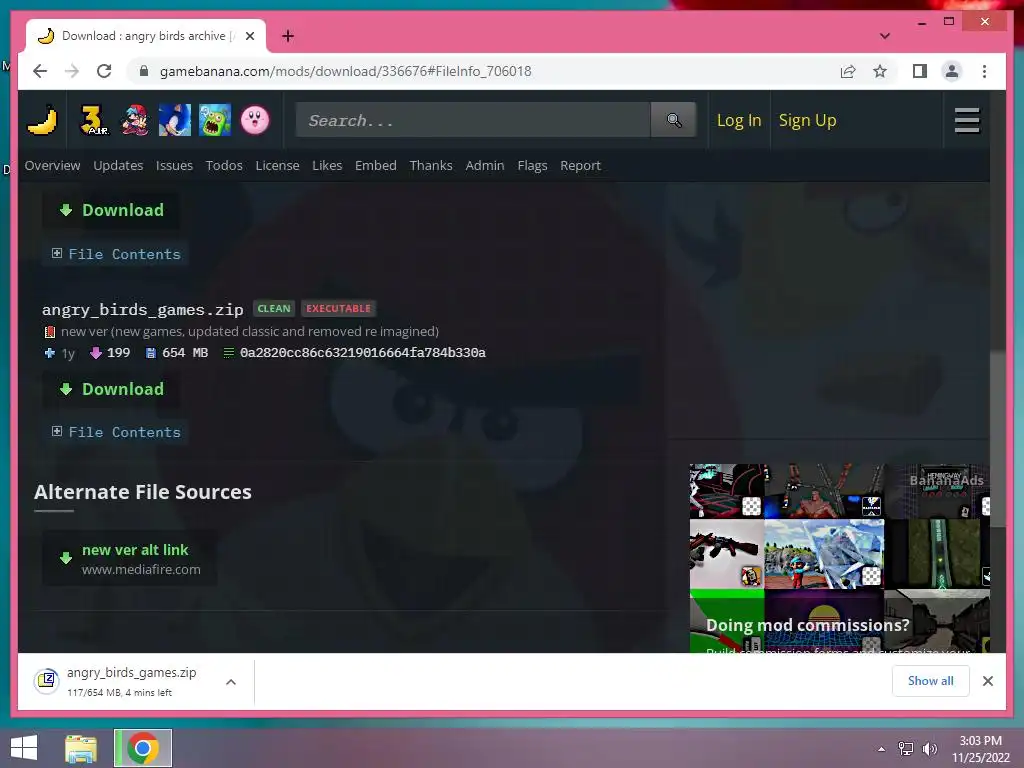Open download item options caret
Image resolution: width=1024 pixels, height=768 pixels.
(231, 682)
